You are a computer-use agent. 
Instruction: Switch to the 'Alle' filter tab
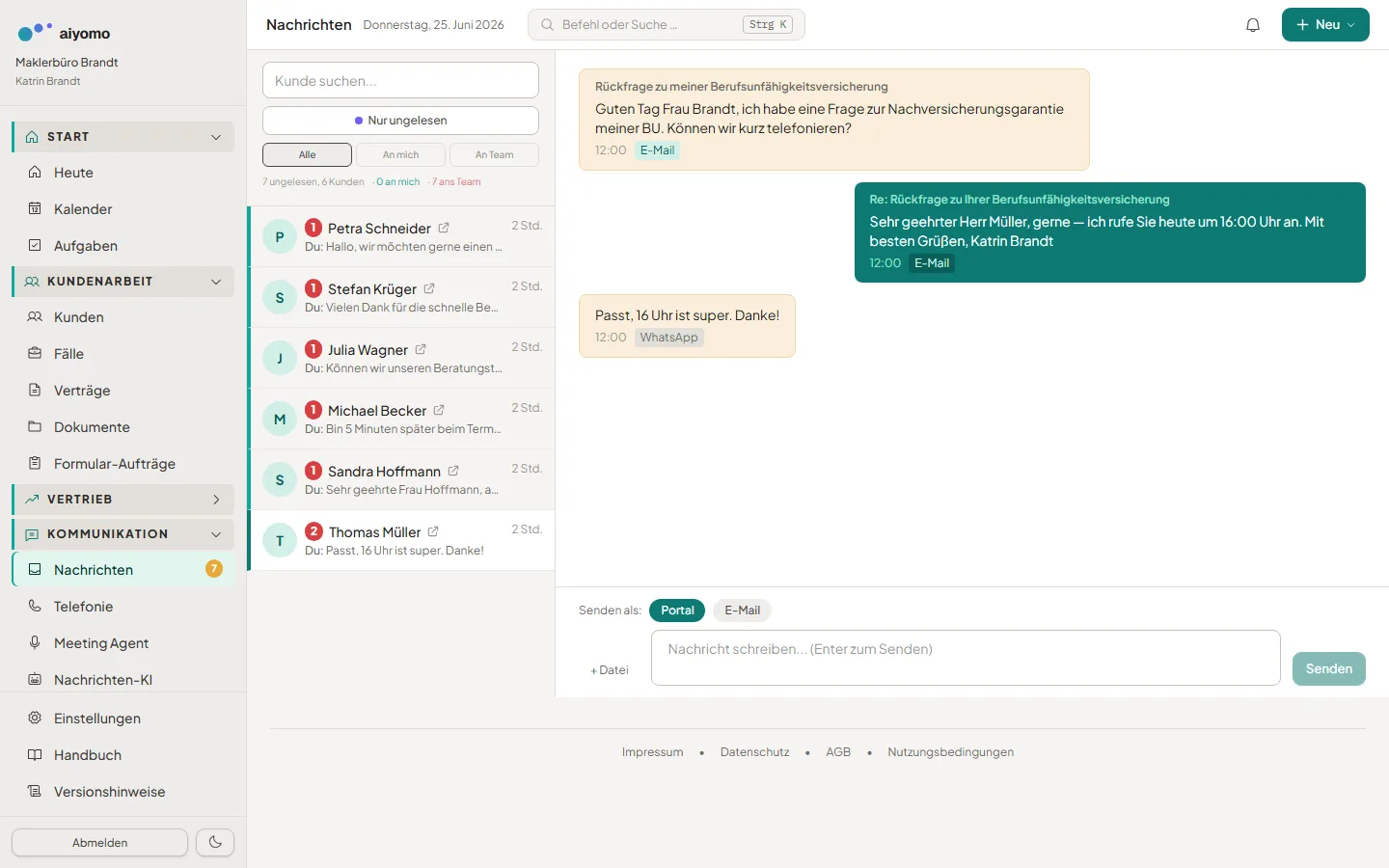[307, 154]
